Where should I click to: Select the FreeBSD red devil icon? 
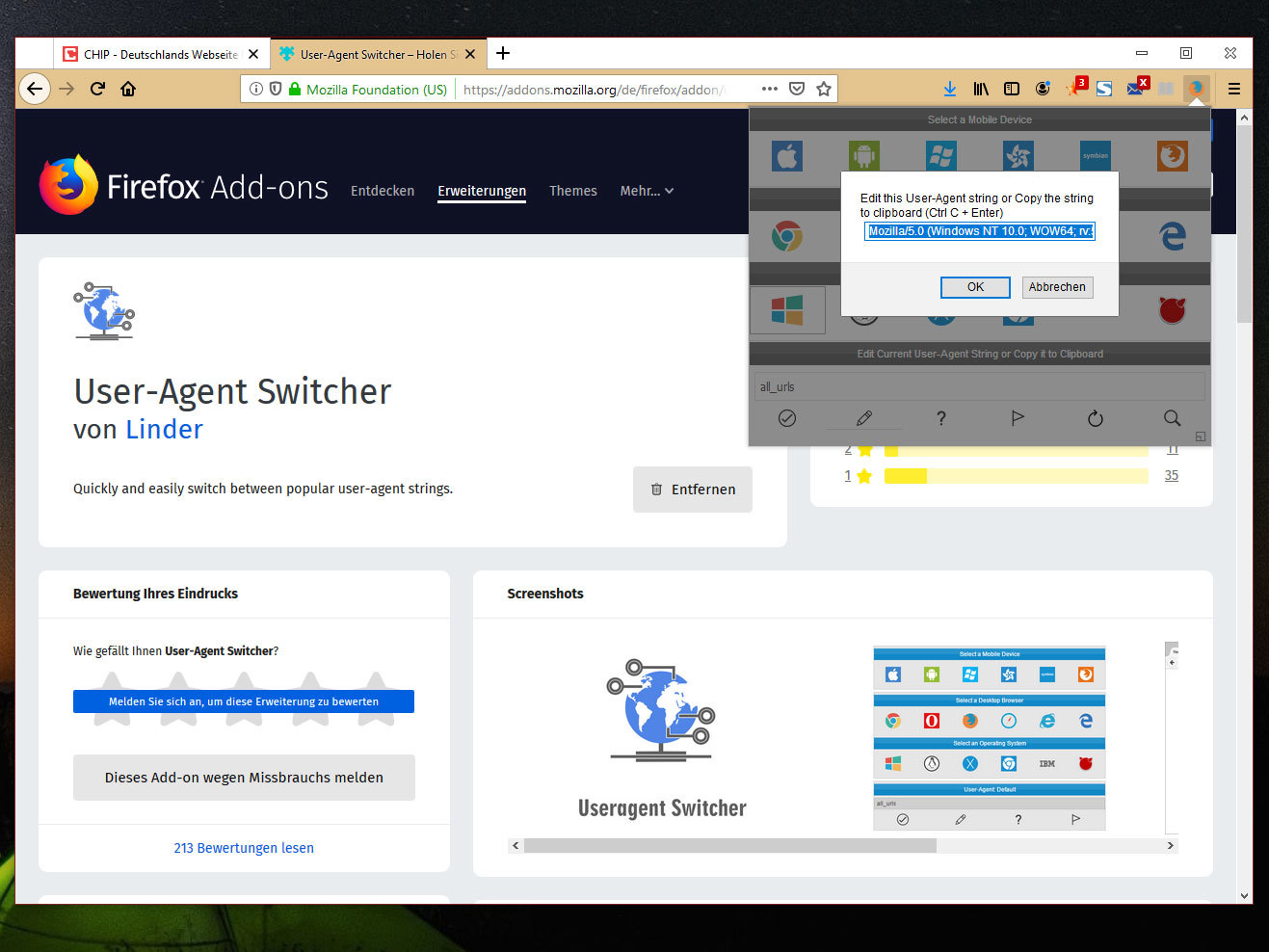(1172, 310)
